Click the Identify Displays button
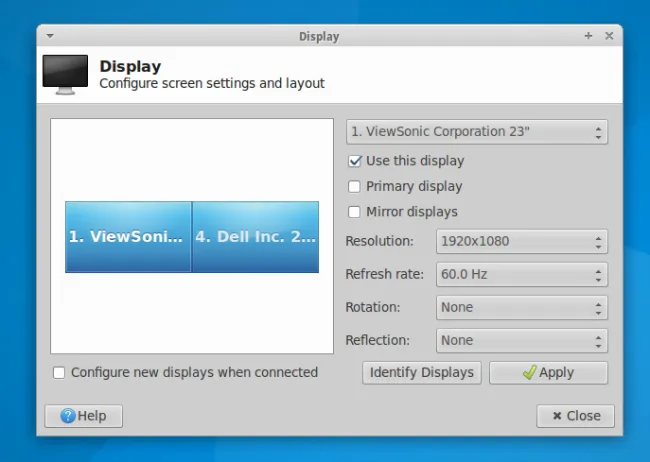650x462 pixels. [421, 372]
